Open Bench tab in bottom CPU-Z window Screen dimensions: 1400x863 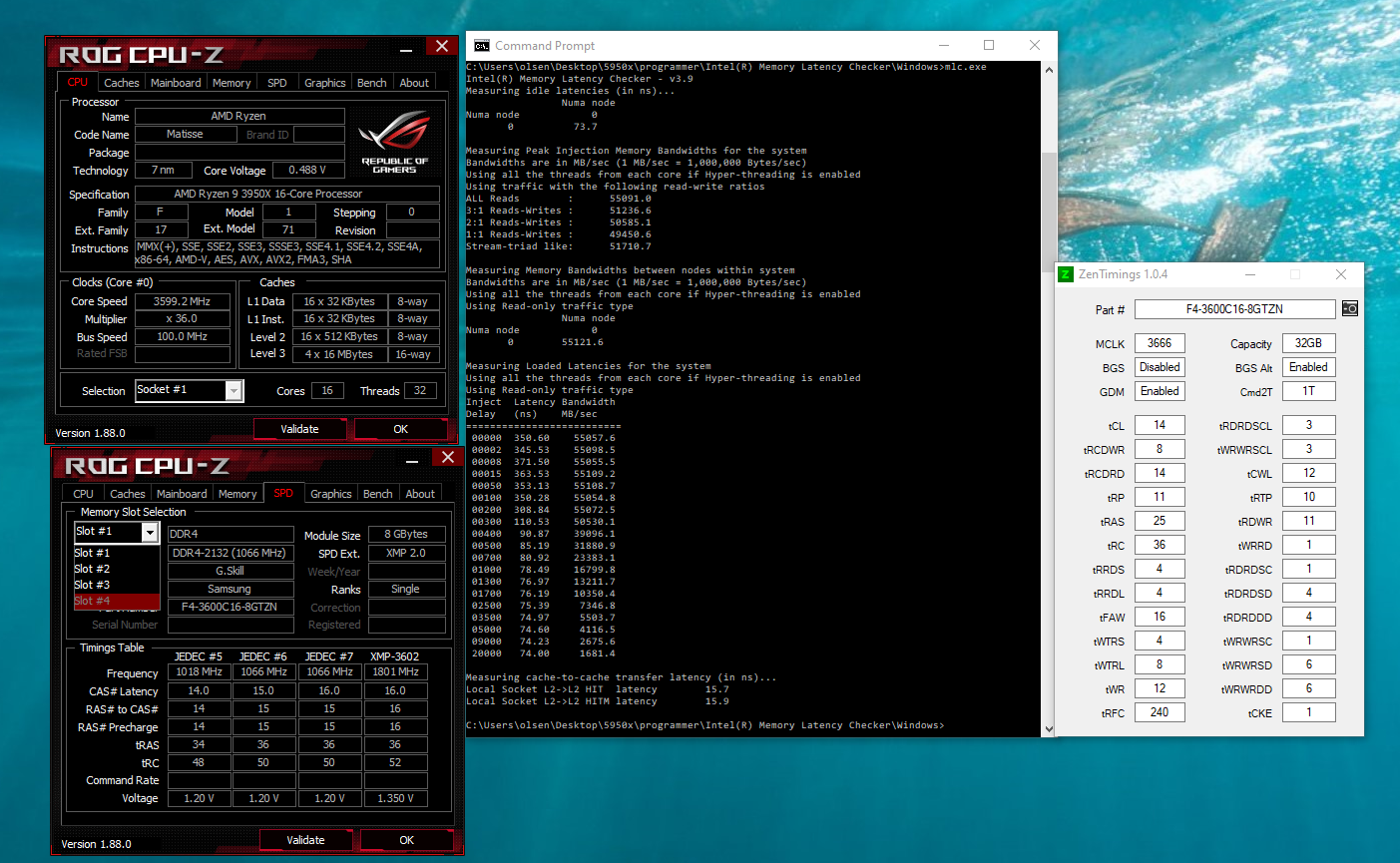[378, 494]
